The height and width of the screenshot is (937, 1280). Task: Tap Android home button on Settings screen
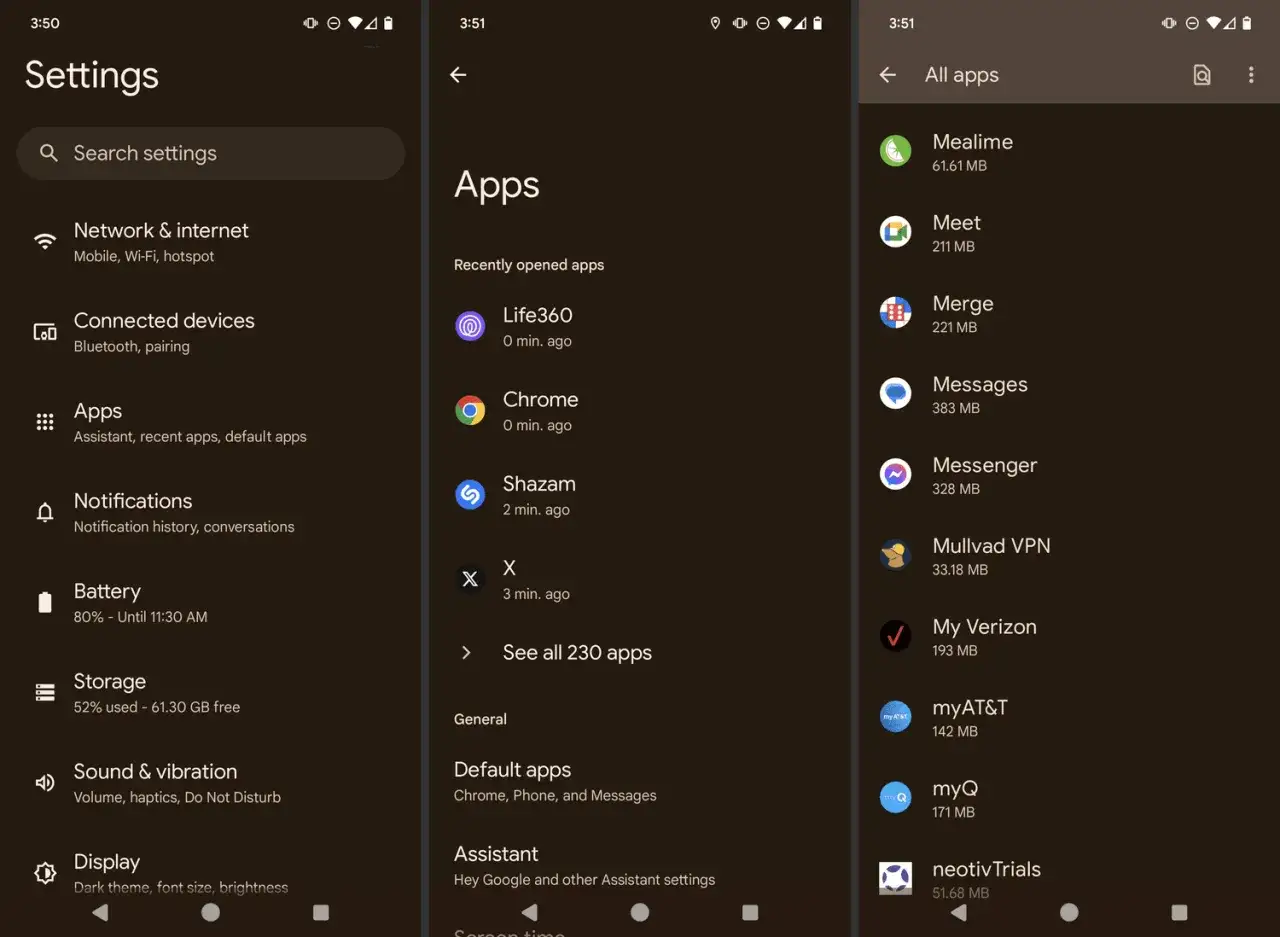(210, 912)
